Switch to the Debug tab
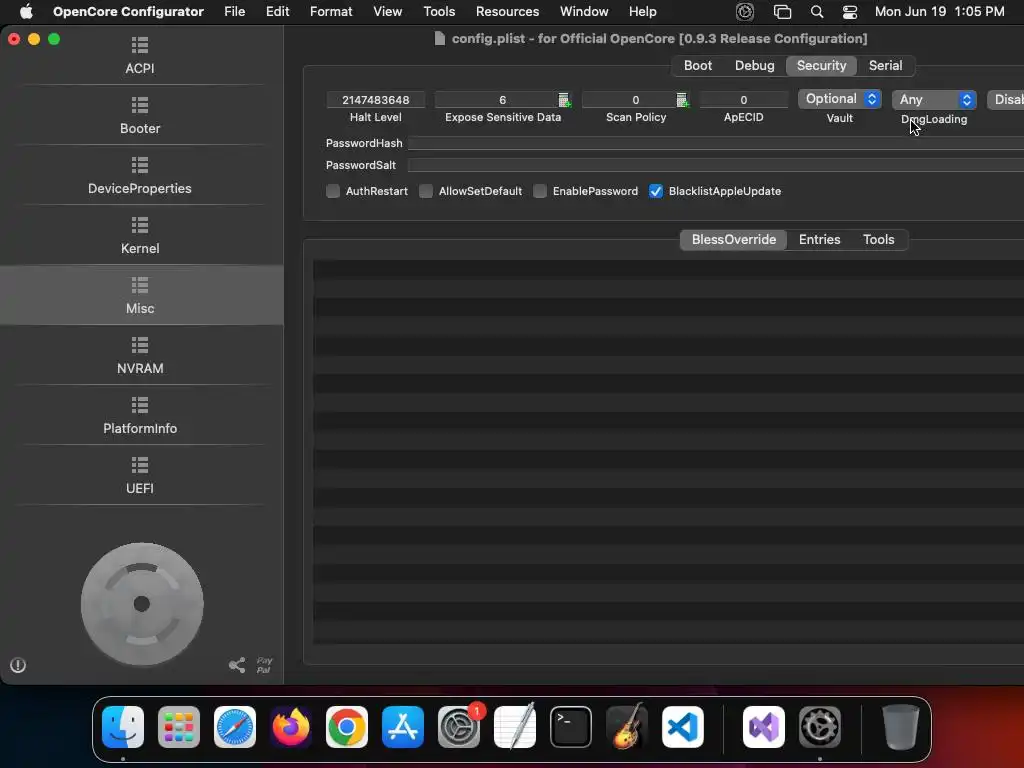Image resolution: width=1024 pixels, height=768 pixels. pyautogui.click(x=754, y=66)
